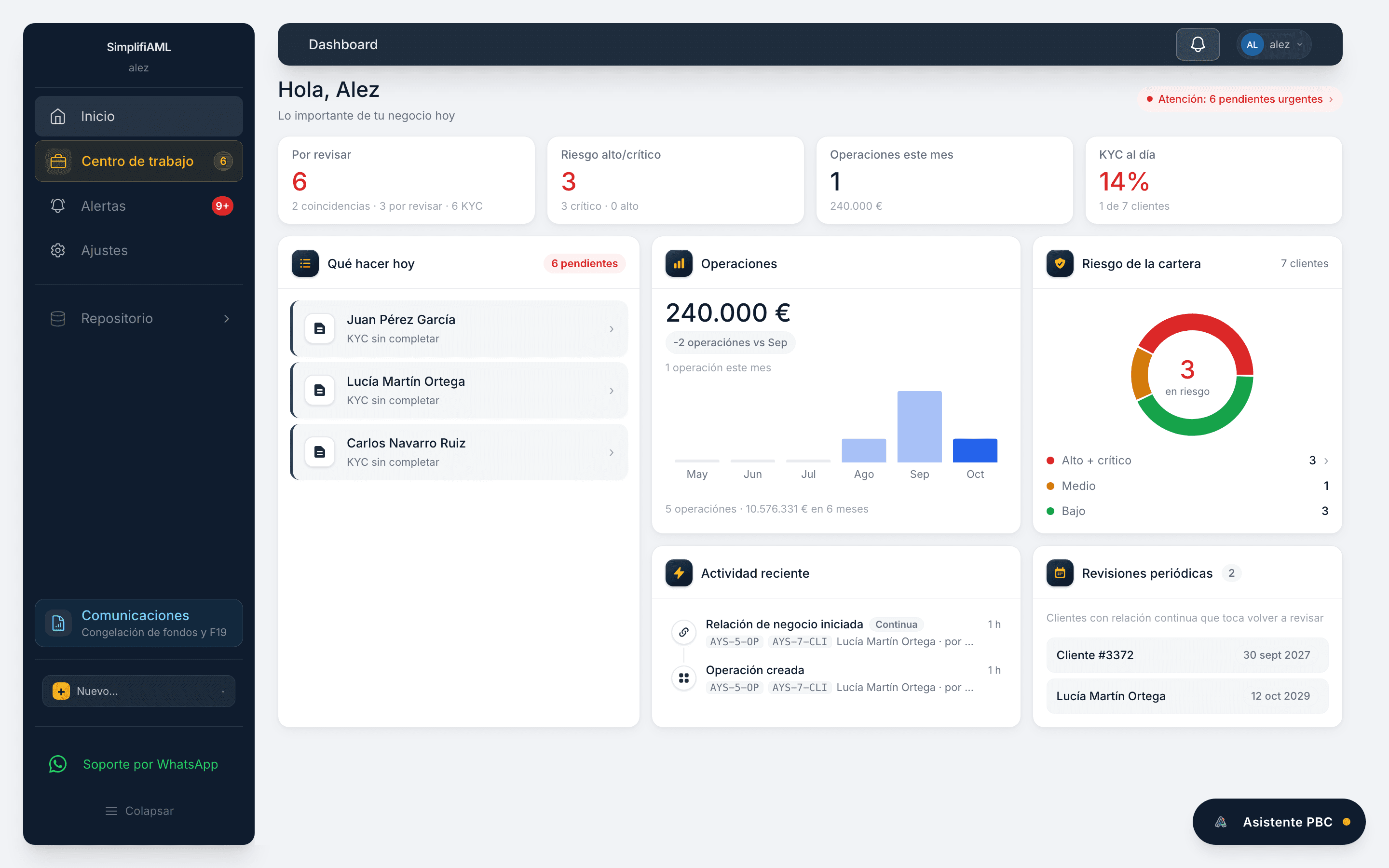
Task: Click the Sep bar in chart
Action: tap(919, 427)
